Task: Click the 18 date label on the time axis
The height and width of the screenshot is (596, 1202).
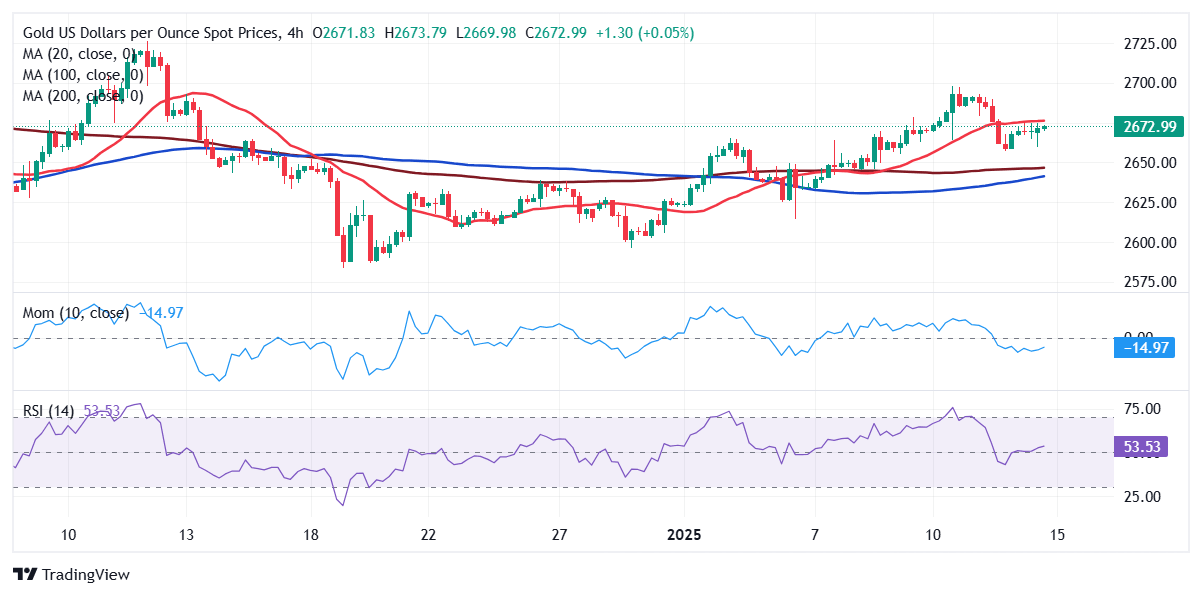Action: (310, 535)
